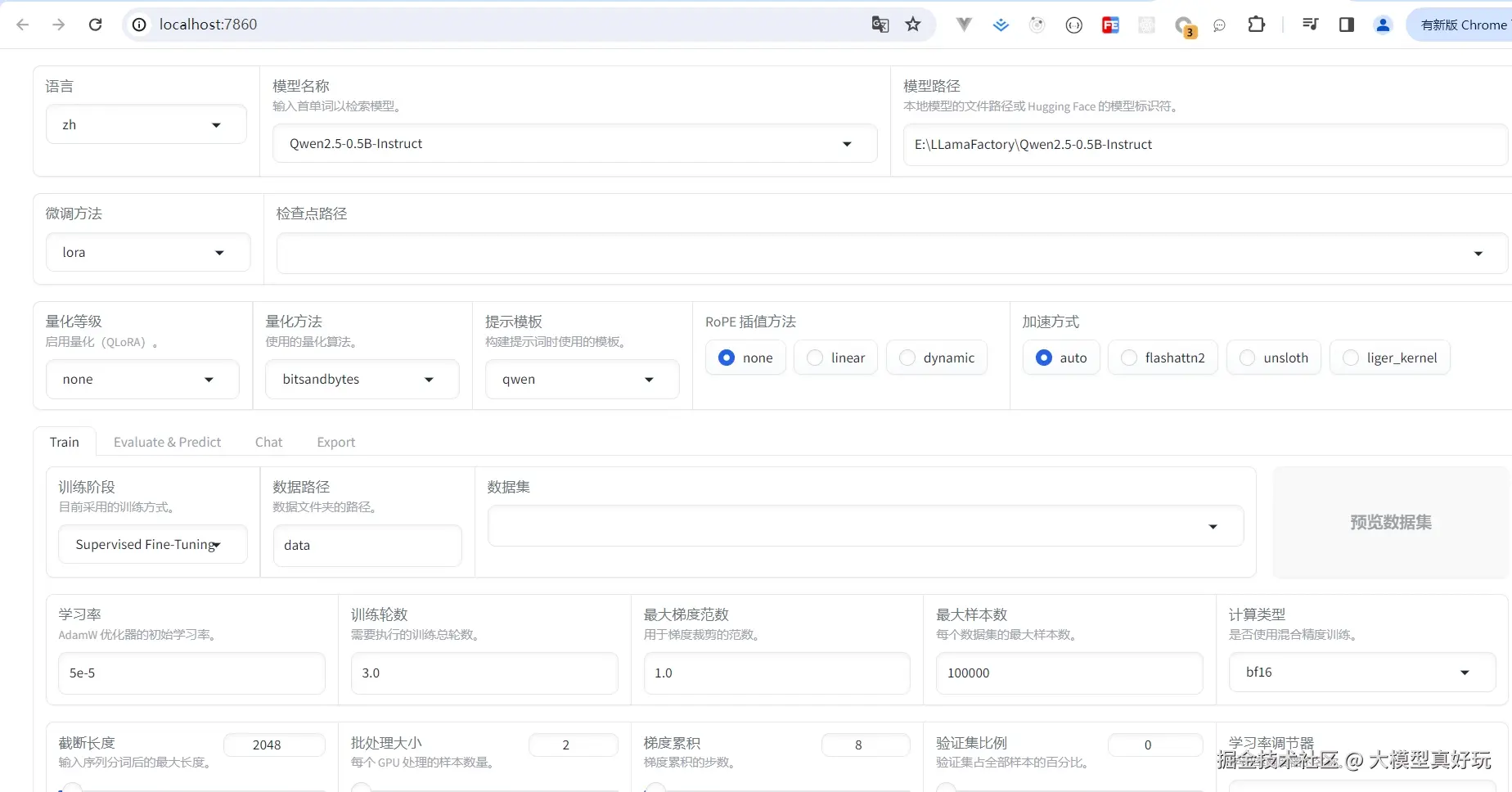Open the media controls playlist icon
This screenshot has width=1512, height=792.
1311,25
